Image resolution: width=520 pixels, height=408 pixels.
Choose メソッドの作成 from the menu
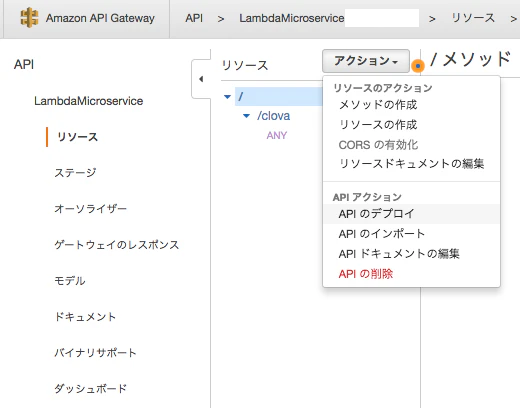tap(378, 105)
